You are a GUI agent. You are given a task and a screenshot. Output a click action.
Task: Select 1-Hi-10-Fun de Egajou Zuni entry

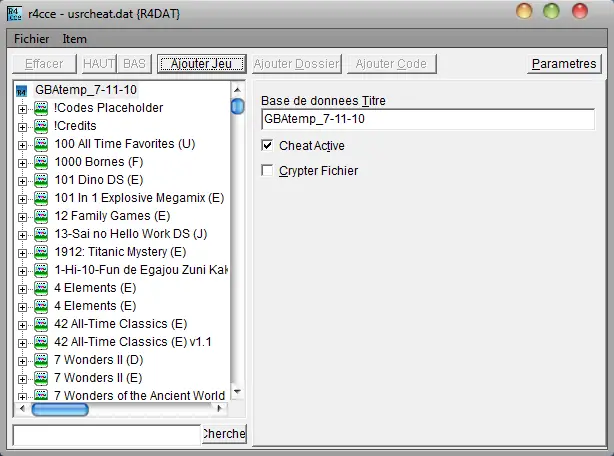(141, 270)
